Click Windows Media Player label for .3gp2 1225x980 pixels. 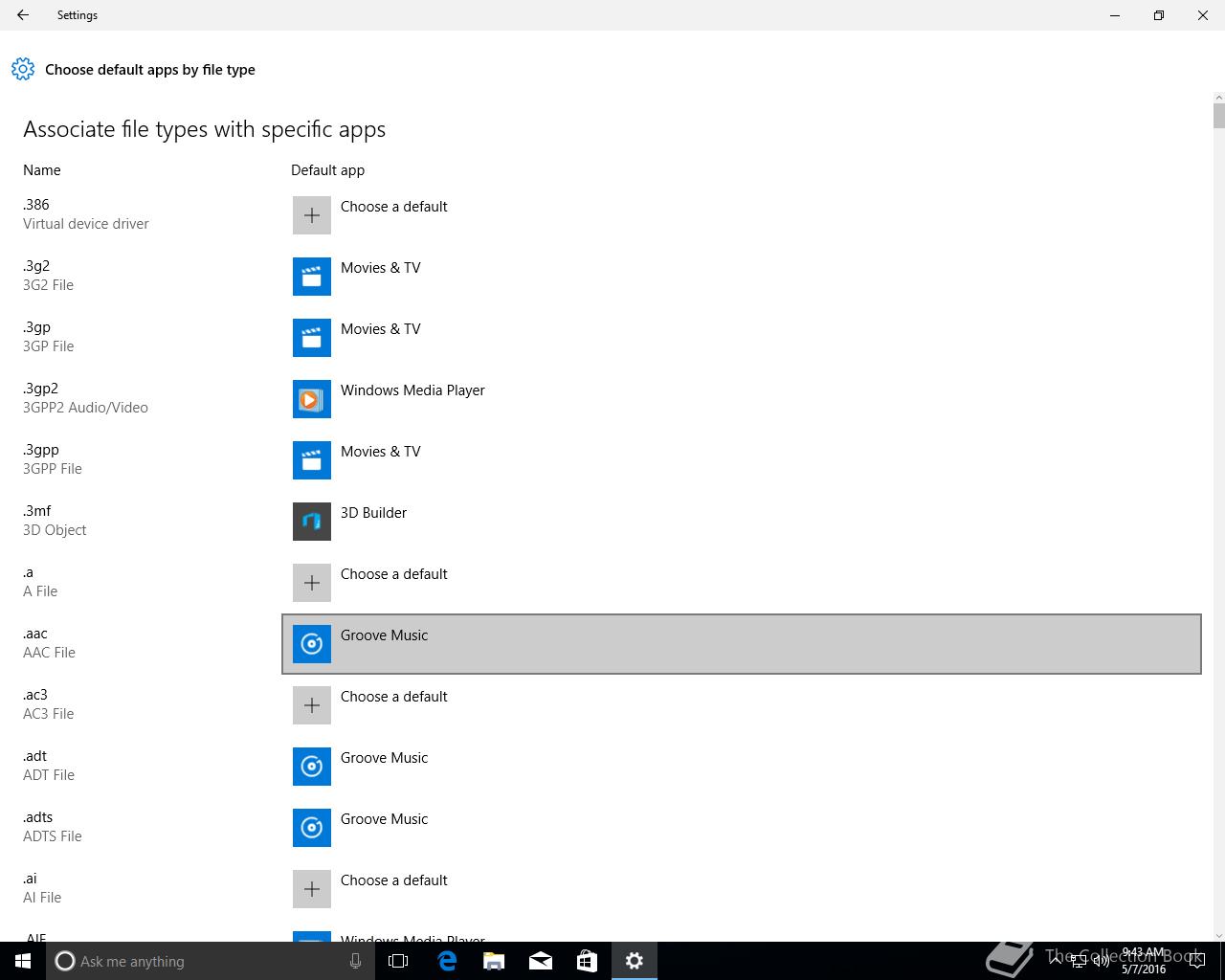[x=412, y=390]
